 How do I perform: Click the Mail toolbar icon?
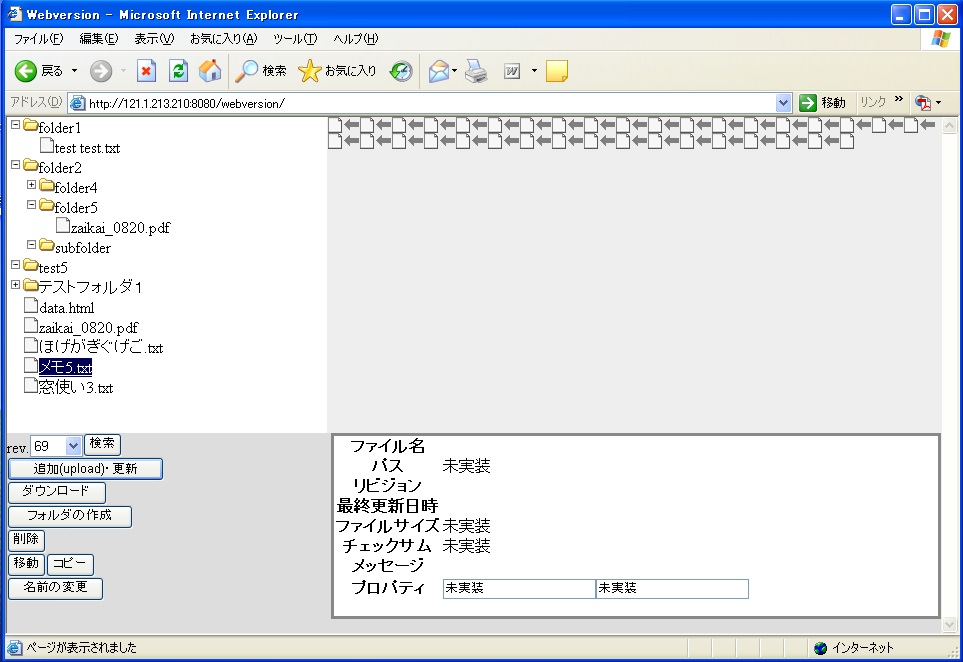[437, 70]
